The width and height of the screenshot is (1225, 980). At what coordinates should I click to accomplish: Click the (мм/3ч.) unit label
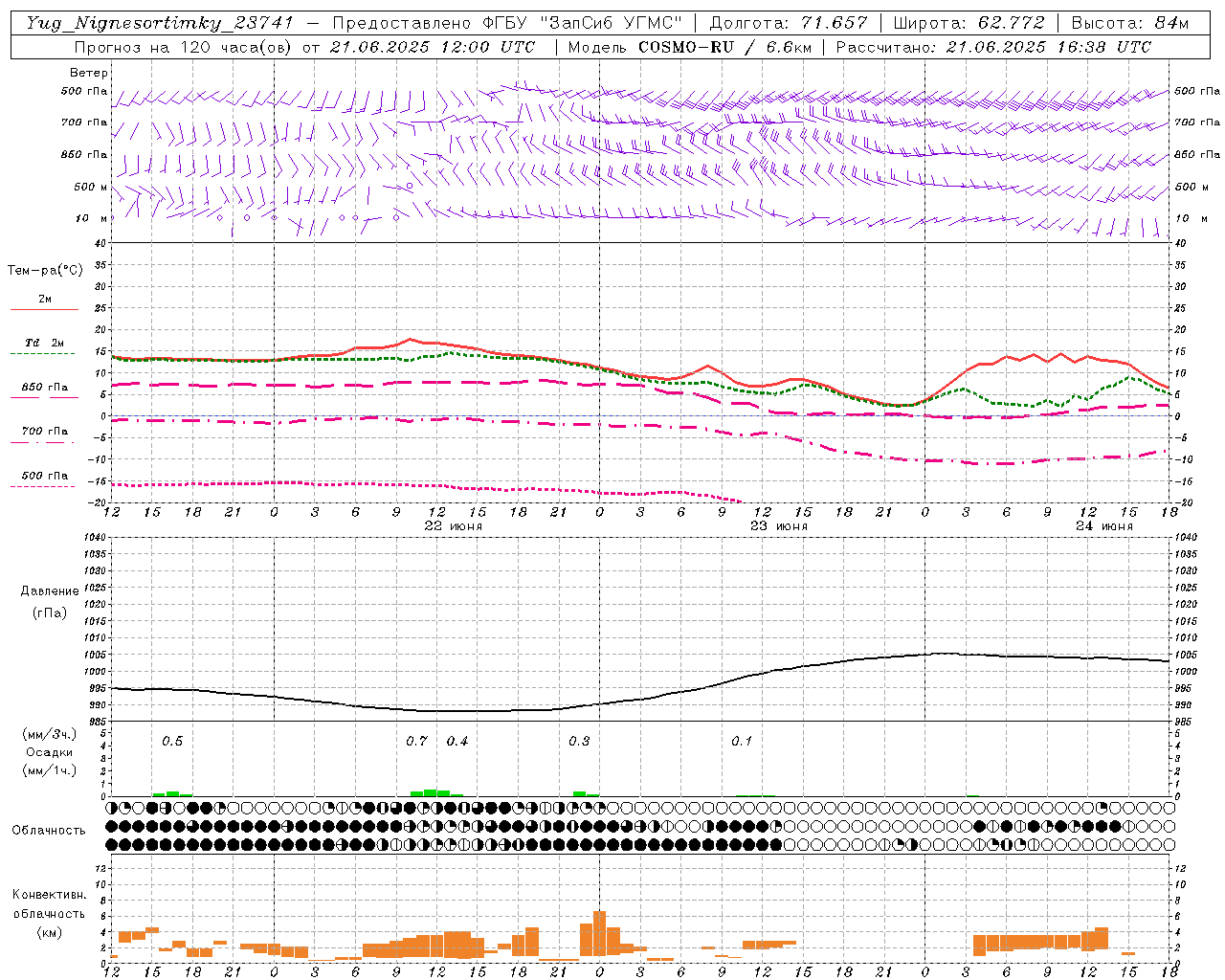pyautogui.click(x=50, y=734)
